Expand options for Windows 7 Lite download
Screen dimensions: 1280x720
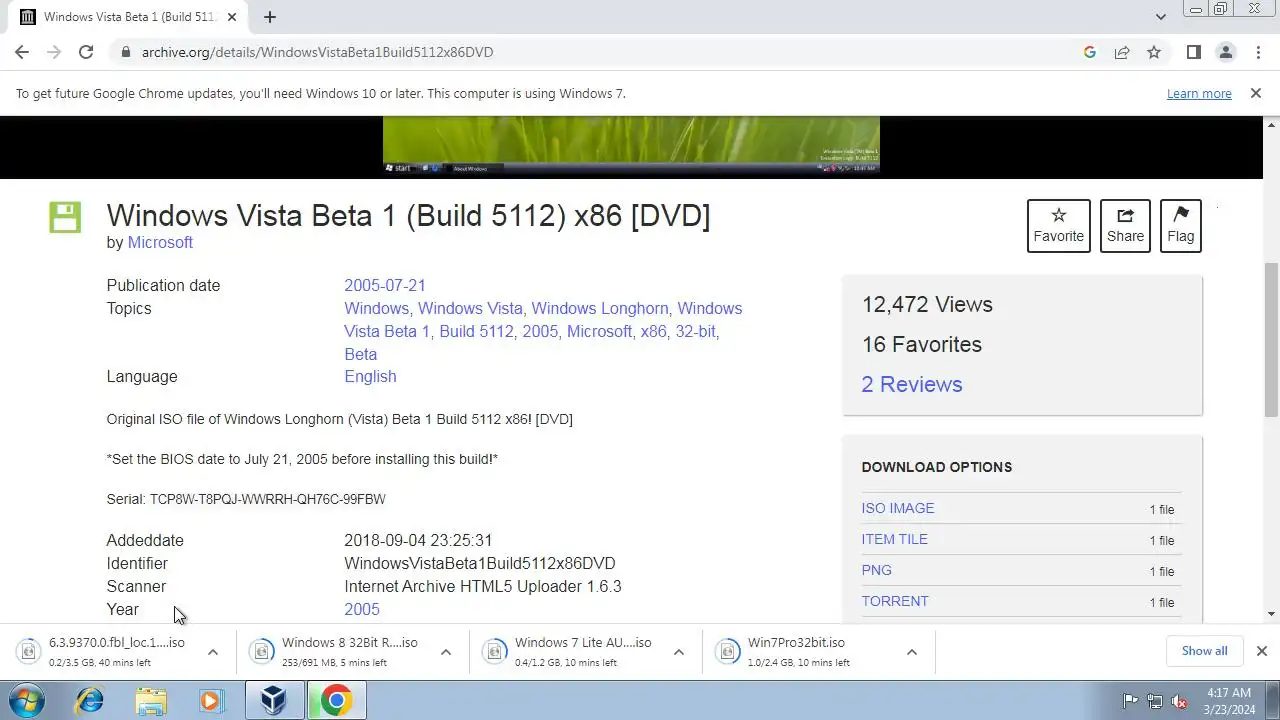point(679,652)
